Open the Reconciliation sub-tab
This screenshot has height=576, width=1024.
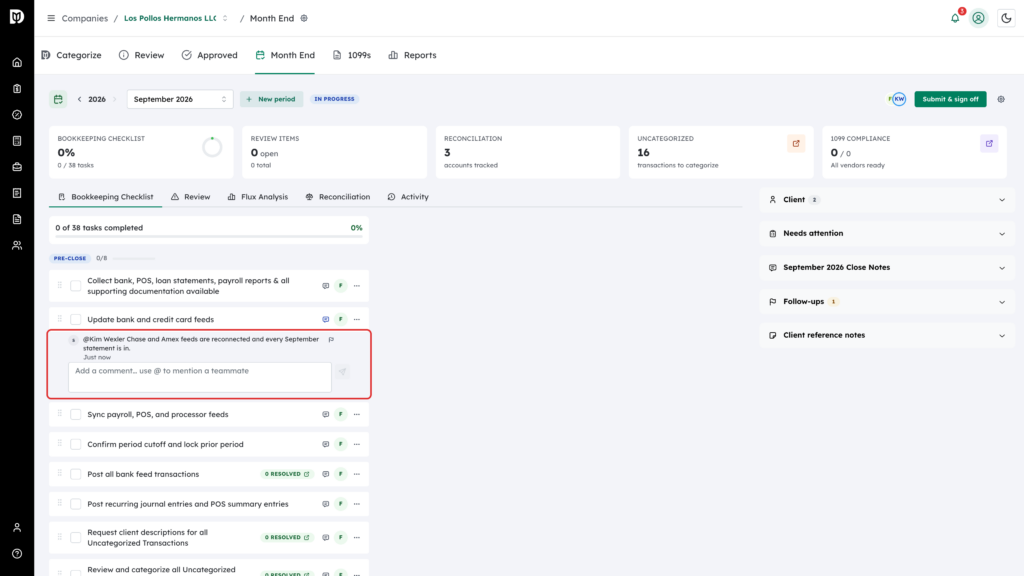pos(338,197)
